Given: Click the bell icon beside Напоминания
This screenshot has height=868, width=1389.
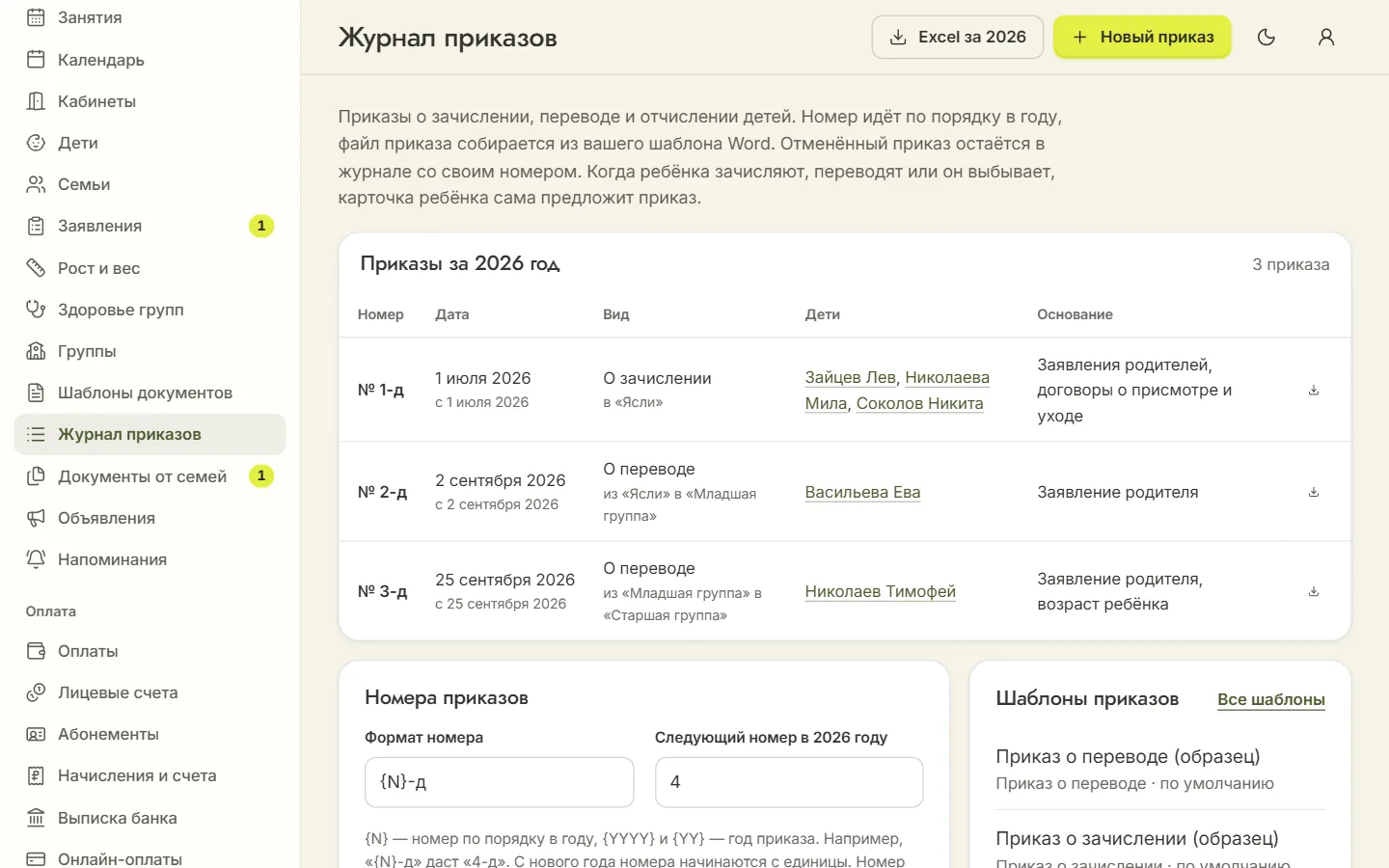Looking at the screenshot, I should point(36,559).
